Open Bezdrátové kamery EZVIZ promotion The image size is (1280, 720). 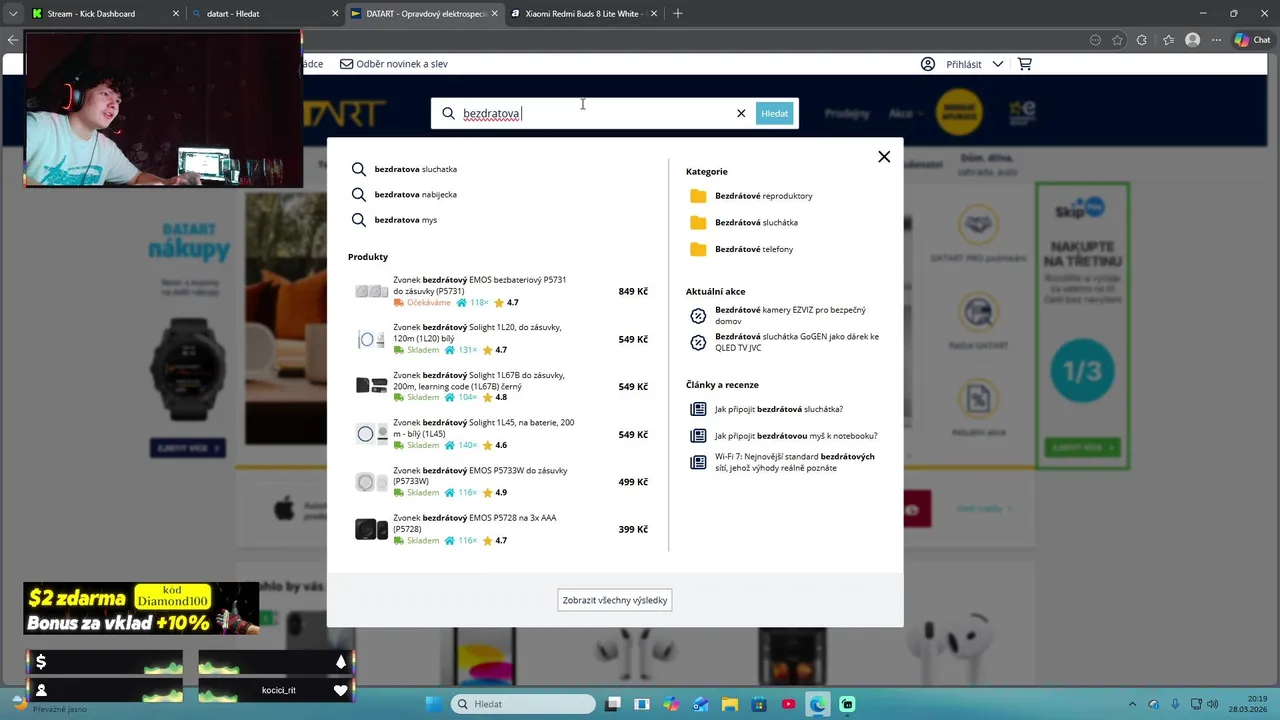coord(790,316)
